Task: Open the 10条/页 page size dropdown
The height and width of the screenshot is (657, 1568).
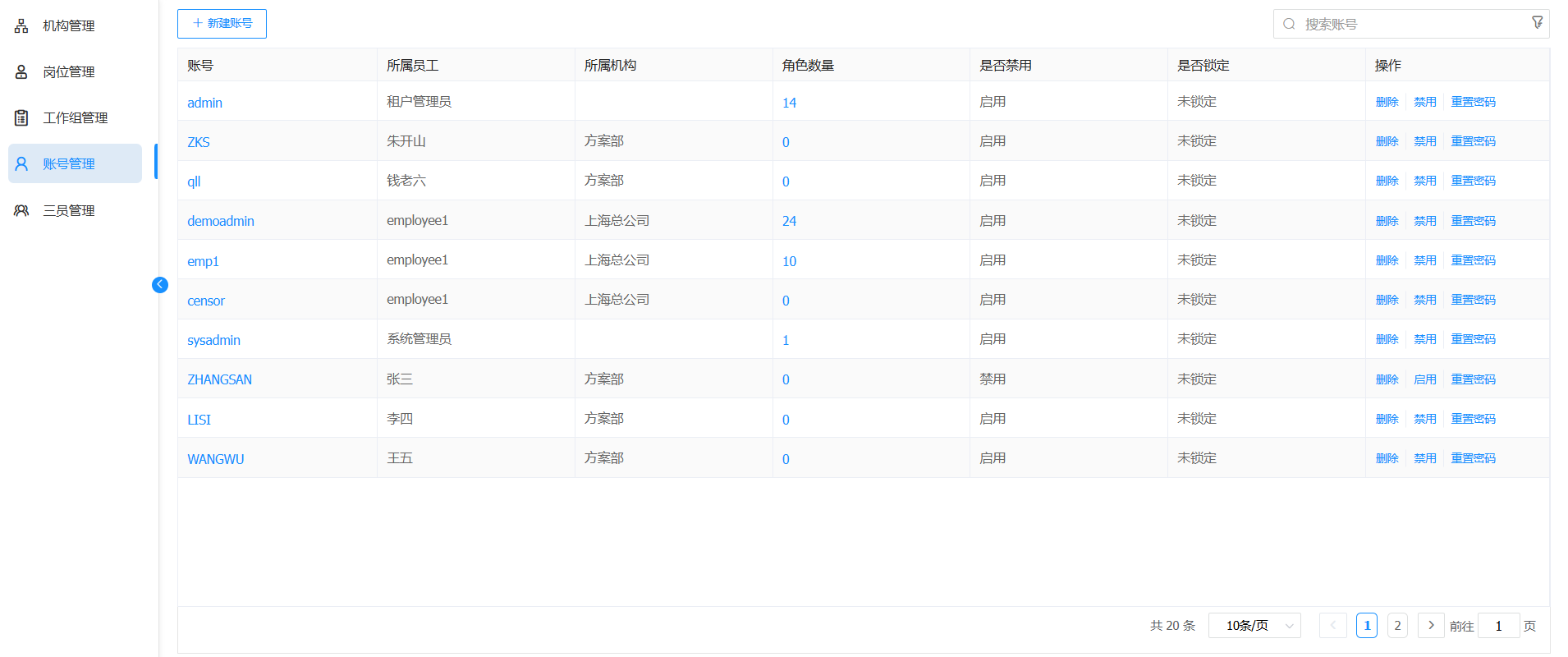Action: coord(1254,626)
